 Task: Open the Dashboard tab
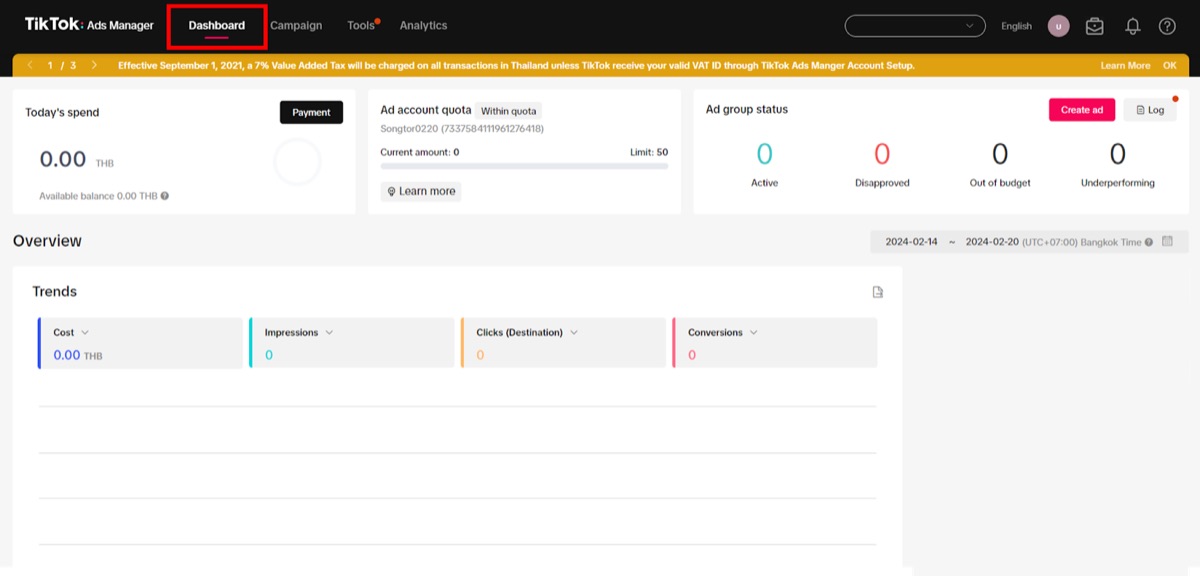217,26
